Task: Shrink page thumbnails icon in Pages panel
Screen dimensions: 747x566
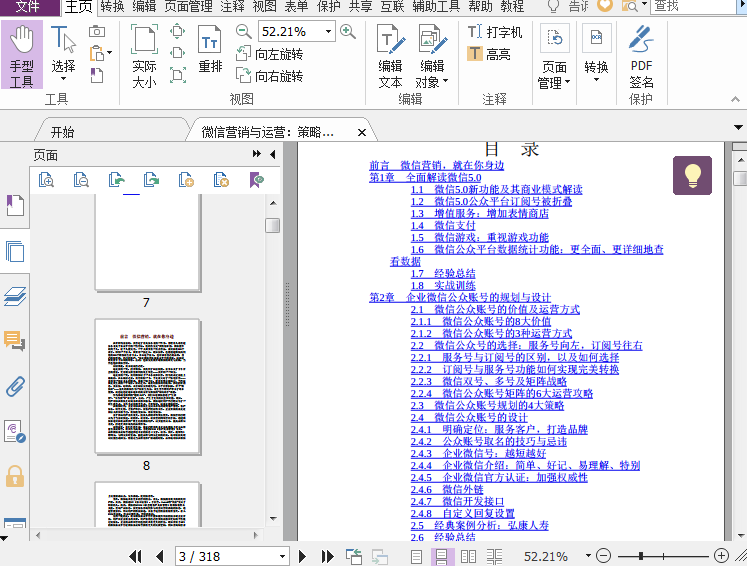Action: coord(81,180)
